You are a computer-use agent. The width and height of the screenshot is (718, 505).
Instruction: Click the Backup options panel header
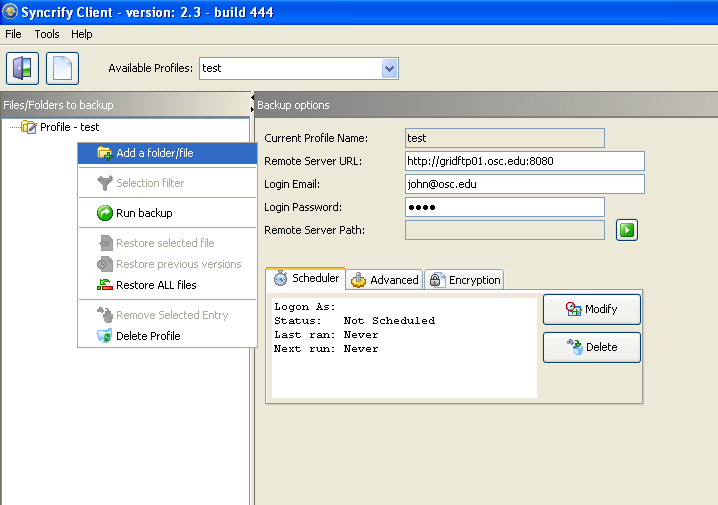486,105
